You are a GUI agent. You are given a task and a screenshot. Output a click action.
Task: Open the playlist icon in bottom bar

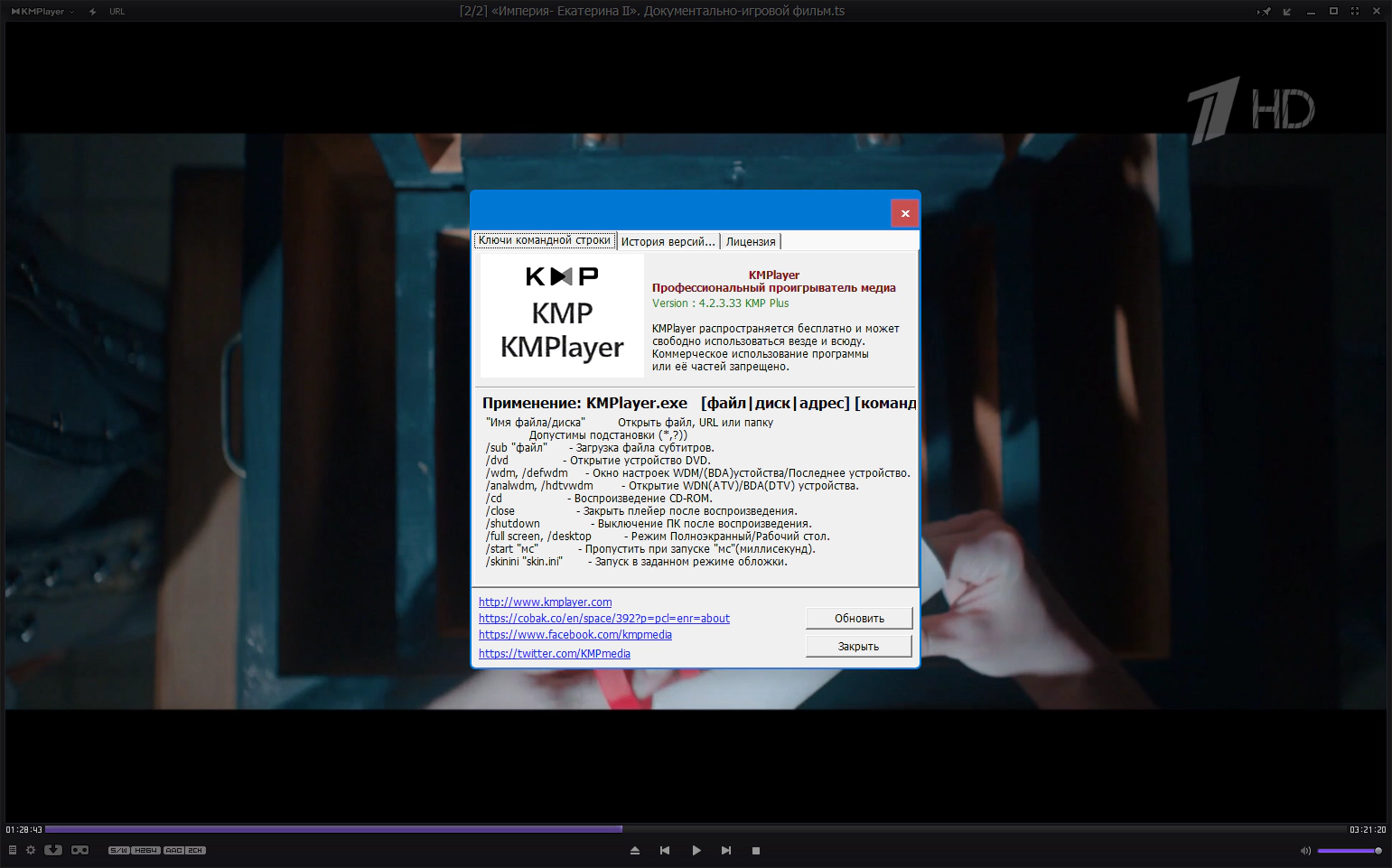coord(13,850)
